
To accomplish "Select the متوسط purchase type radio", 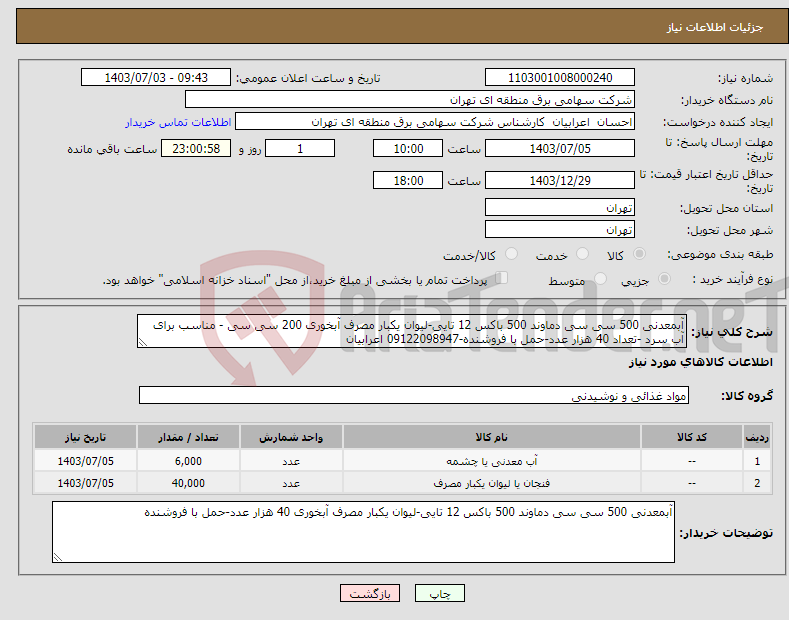I will (x=600, y=278).
